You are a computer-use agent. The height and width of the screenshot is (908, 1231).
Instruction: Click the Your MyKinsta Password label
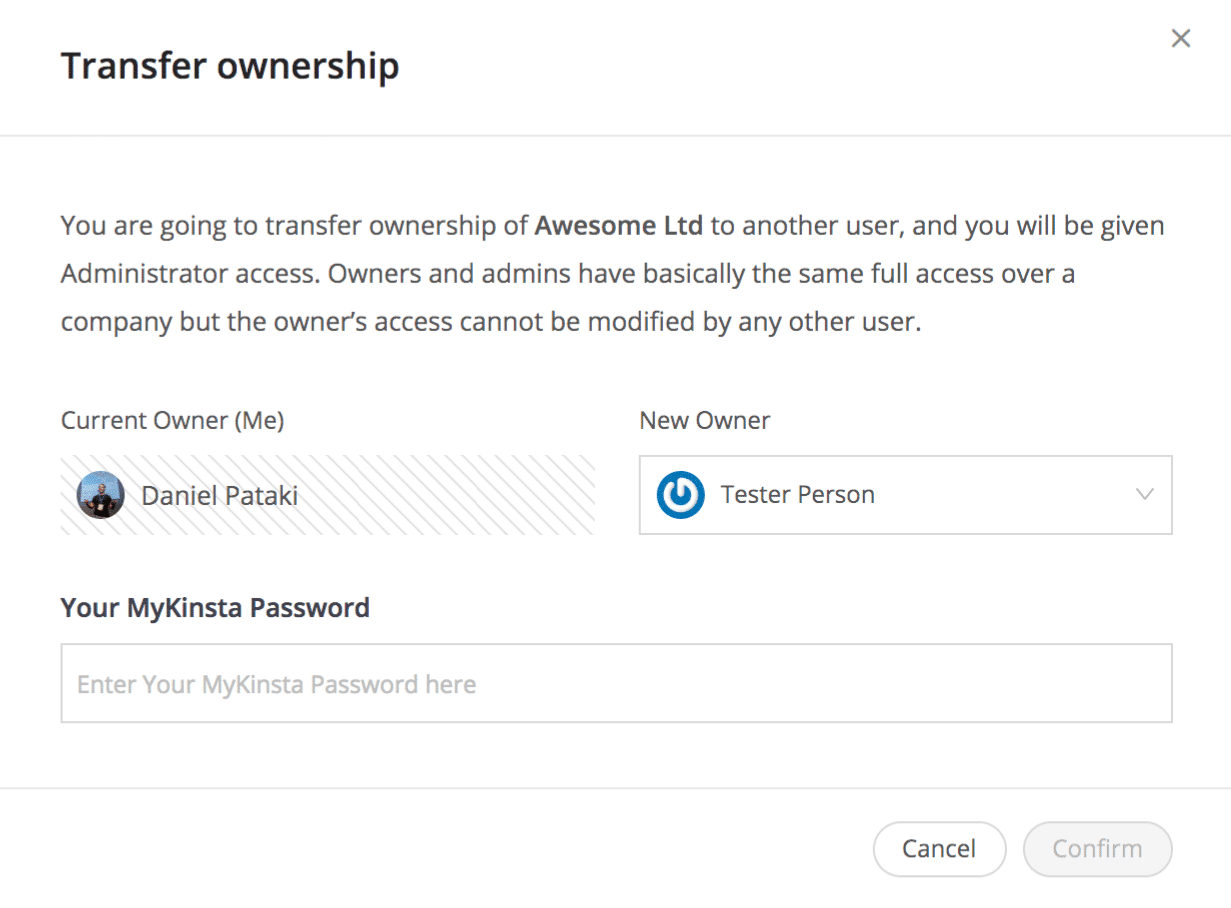215,608
